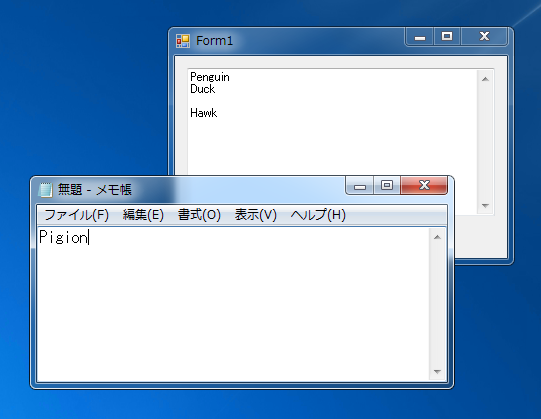
Task: Open the ファイル(F) menu in Notepad
Action: (76, 215)
